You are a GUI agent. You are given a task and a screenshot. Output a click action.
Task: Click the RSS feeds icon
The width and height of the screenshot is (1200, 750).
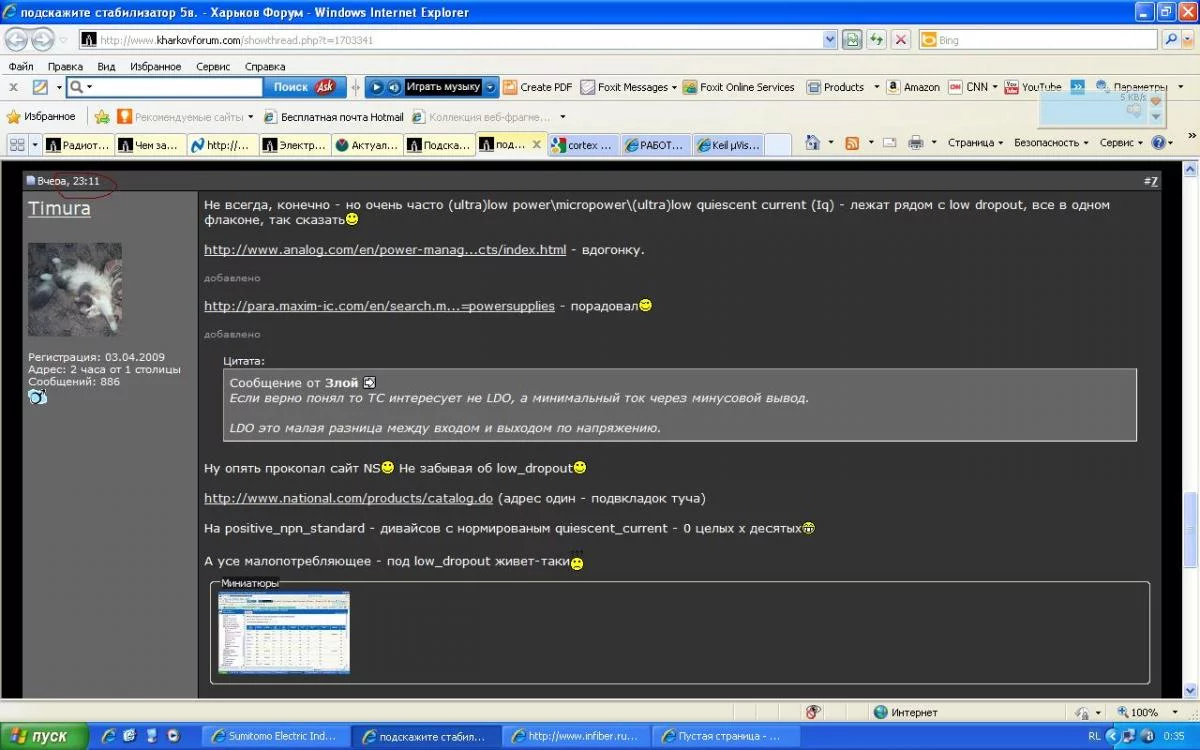[x=852, y=143]
